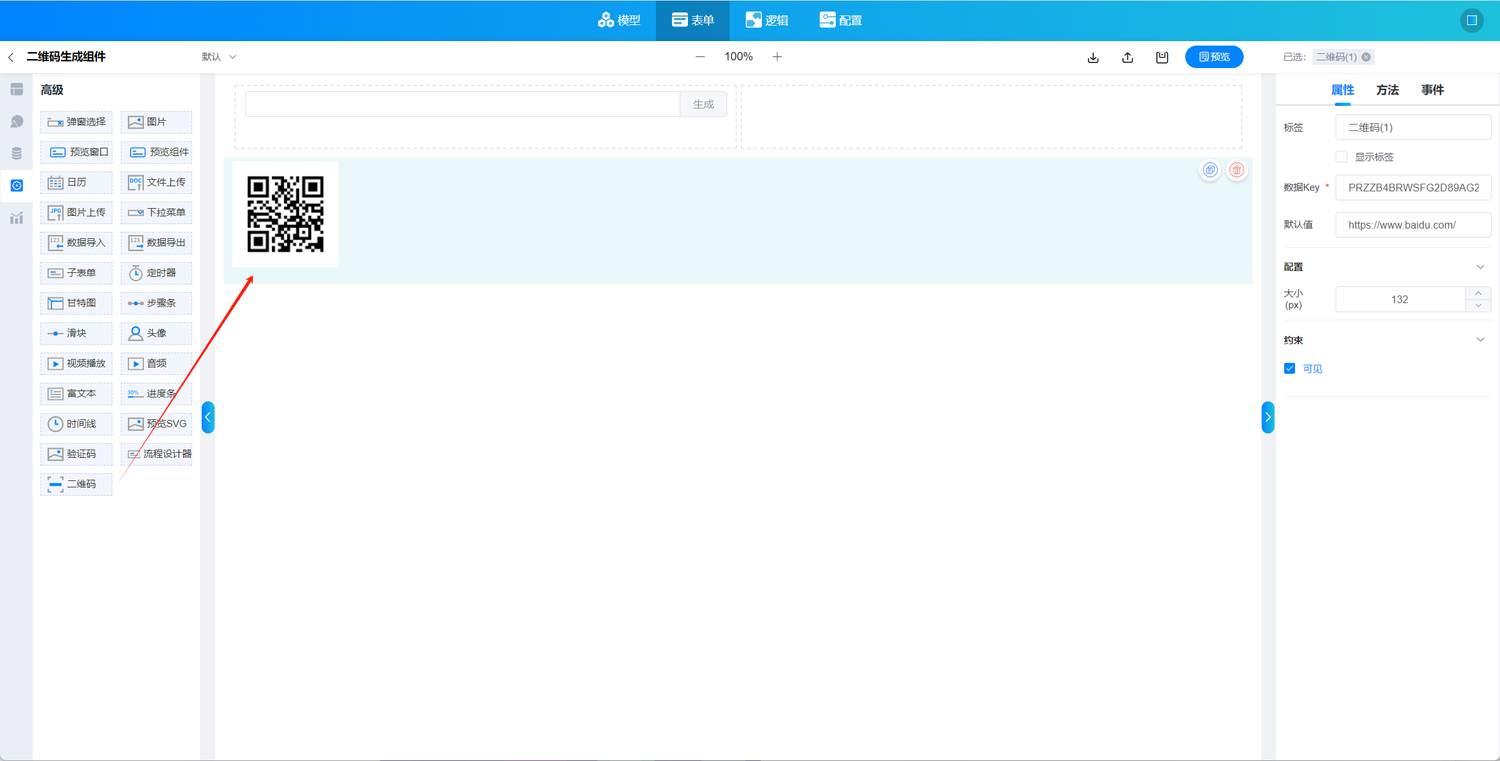This screenshot has width=1500, height=761.
Task: Decrease the size stepper value
Action: [1478, 306]
